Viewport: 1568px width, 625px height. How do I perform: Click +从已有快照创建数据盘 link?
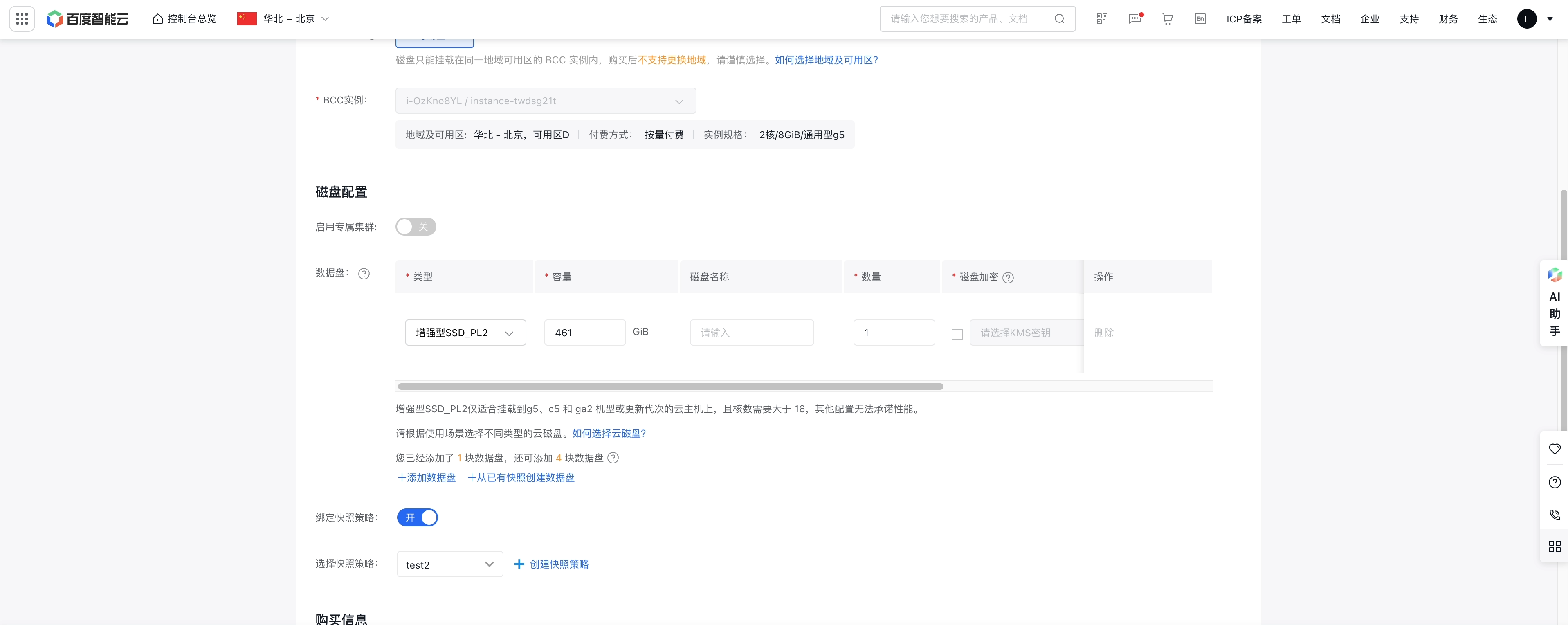(521, 478)
